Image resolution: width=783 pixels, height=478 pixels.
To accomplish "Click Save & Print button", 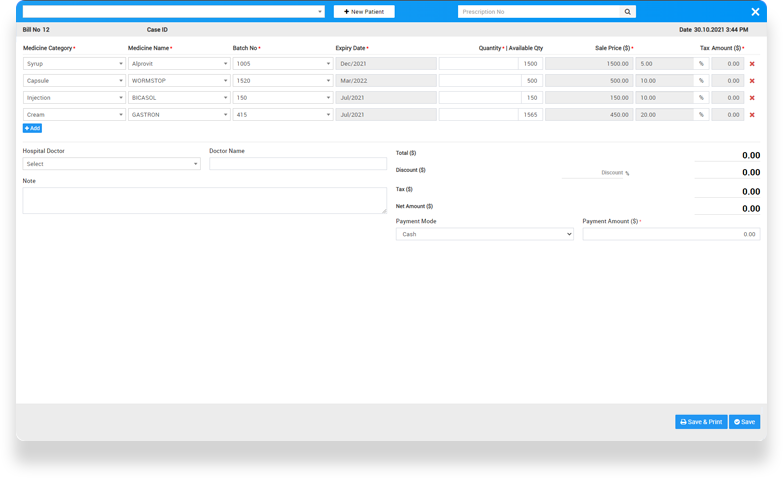I will pos(701,422).
